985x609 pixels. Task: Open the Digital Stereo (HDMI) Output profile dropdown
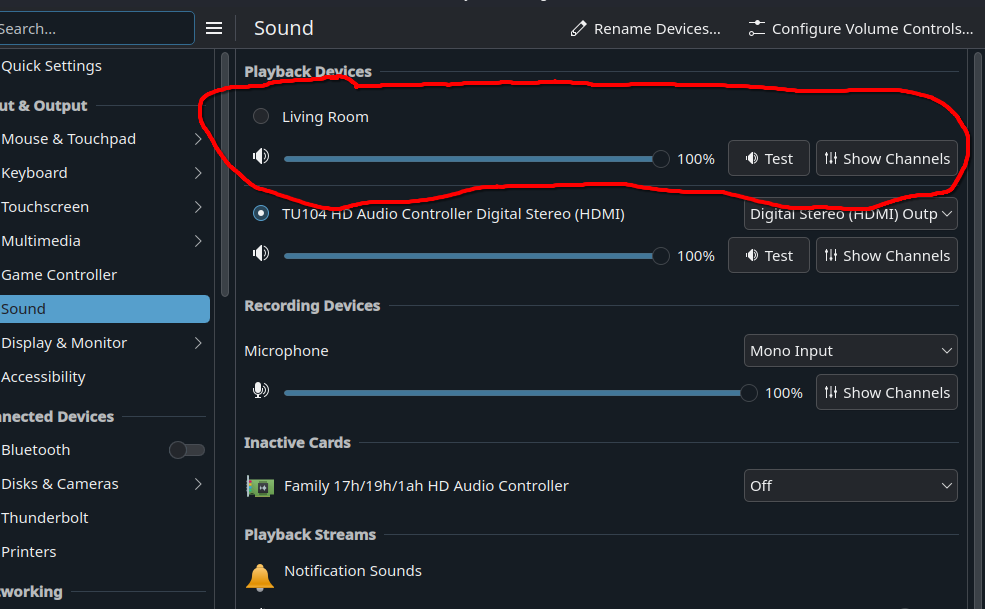point(851,214)
